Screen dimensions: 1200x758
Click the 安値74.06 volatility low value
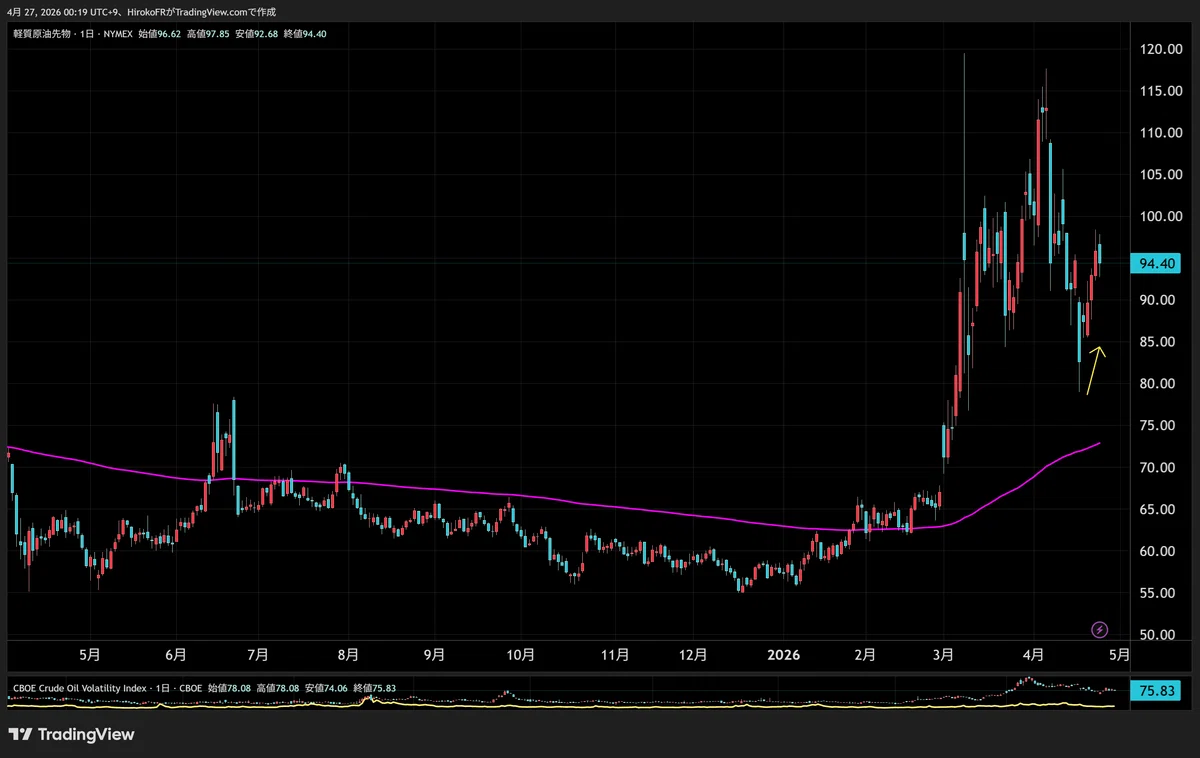point(327,688)
